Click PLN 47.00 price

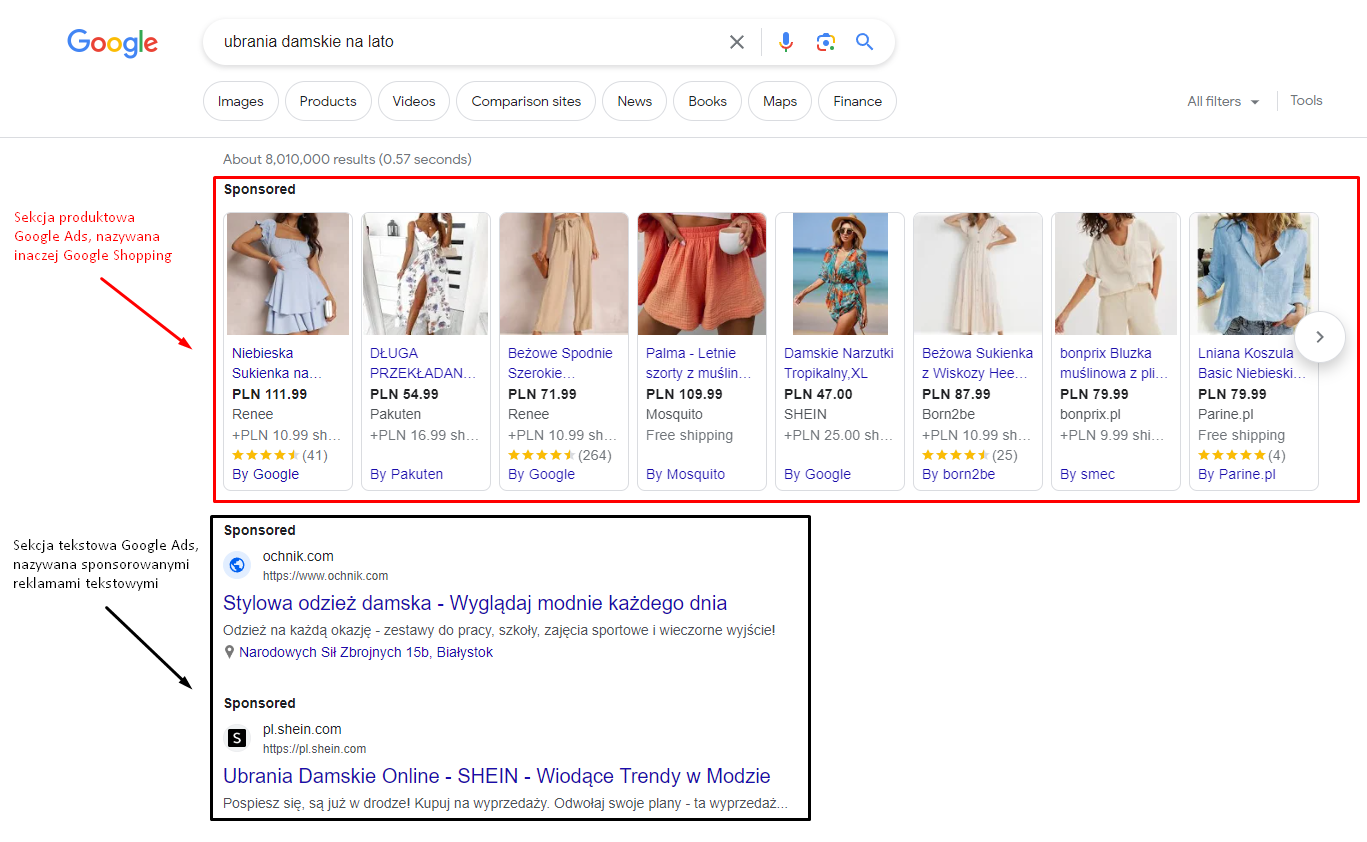[818, 394]
